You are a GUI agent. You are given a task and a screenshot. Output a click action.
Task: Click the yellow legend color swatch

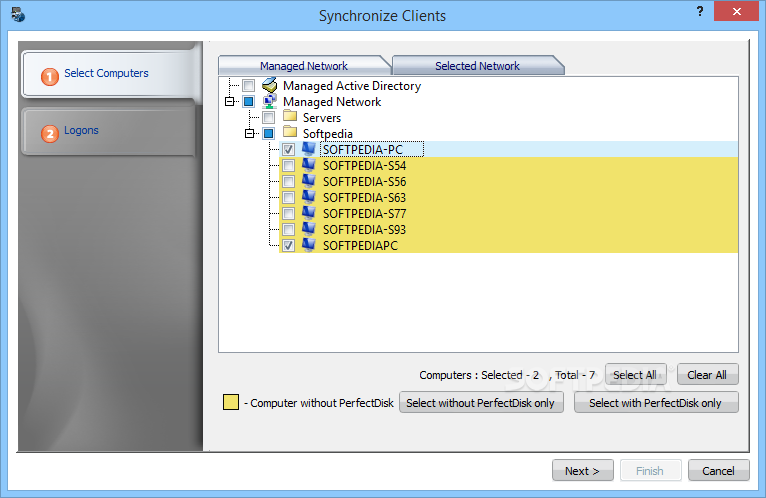click(231, 402)
